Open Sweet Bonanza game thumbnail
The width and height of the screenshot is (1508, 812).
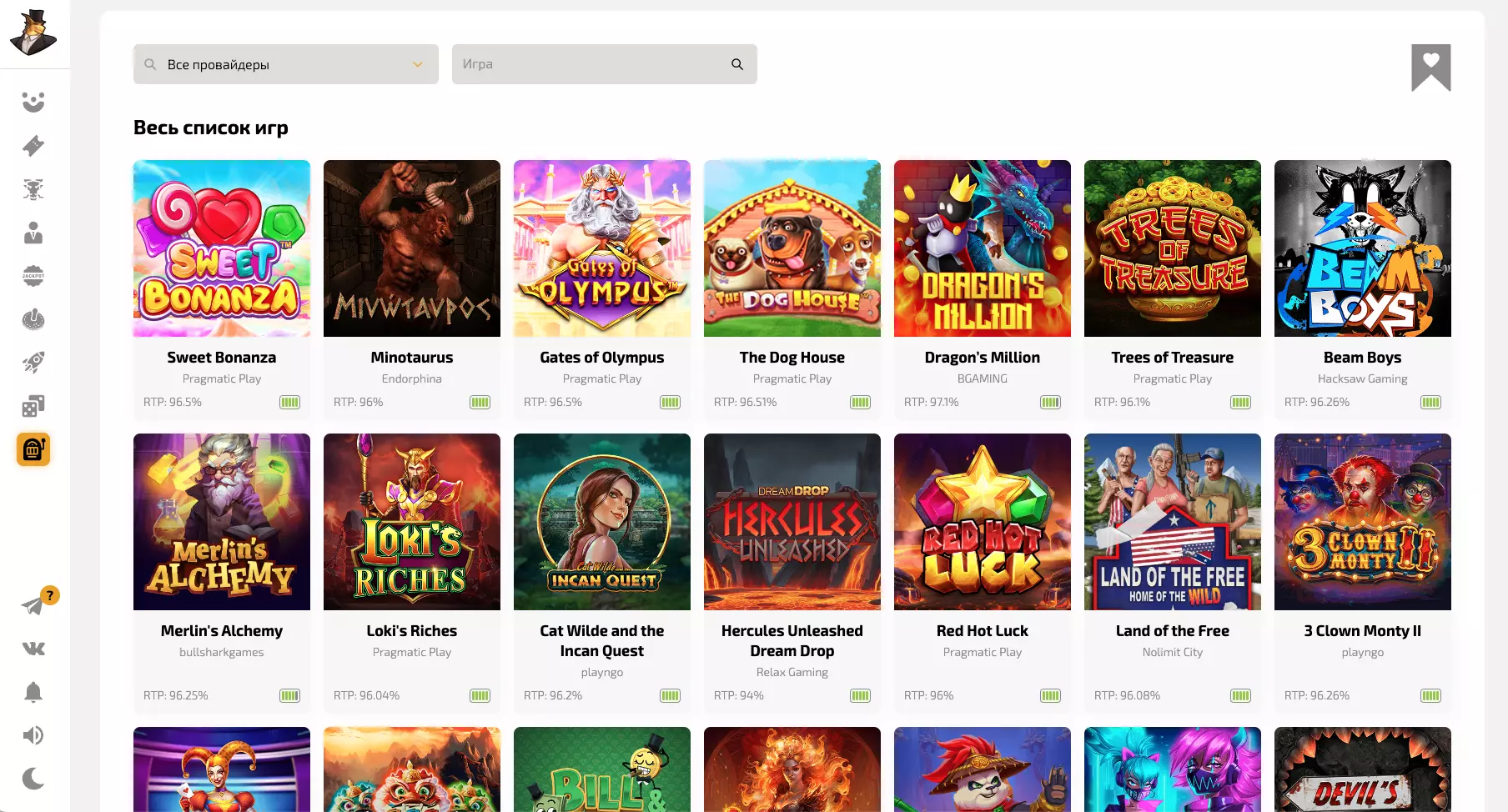[x=222, y=248]
